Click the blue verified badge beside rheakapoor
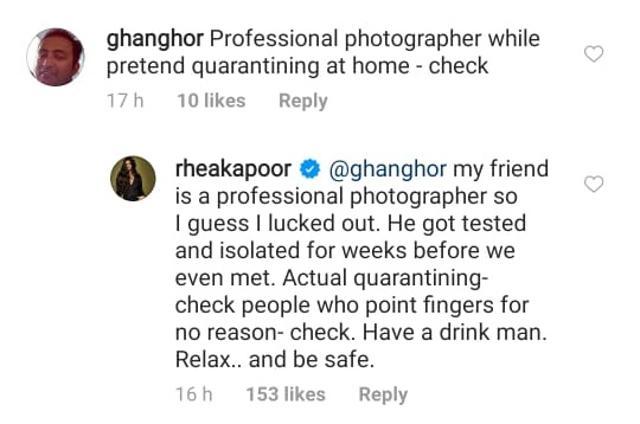The height and width of the screenshot is (424, 640). [310, 169]
